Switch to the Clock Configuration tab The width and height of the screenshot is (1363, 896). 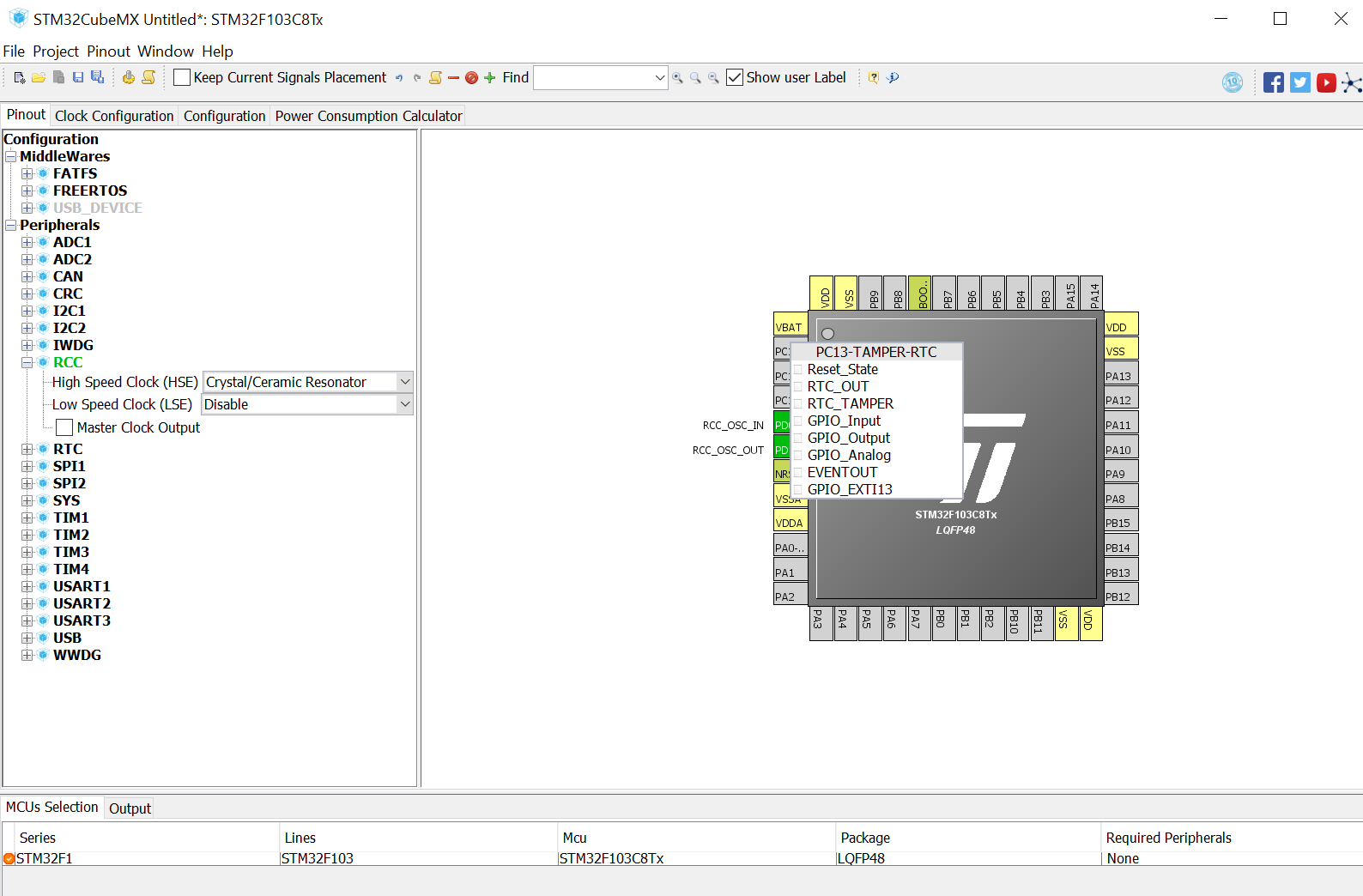pyautogui.click(x=114, y=116)
